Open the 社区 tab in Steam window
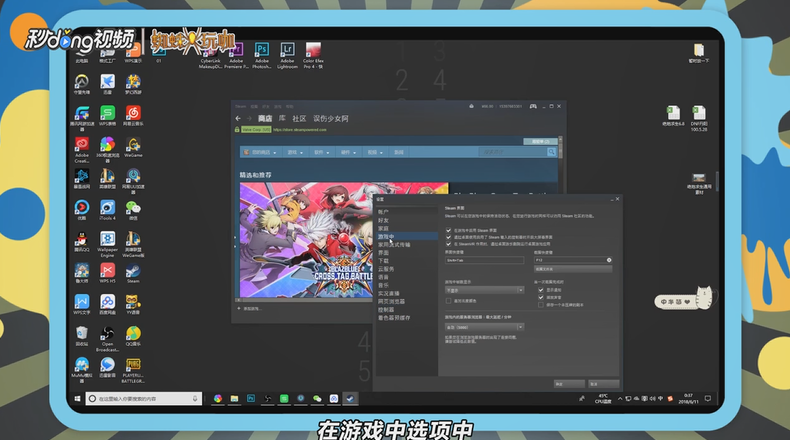Screen dimensions: 790x440 pos(299,118)
